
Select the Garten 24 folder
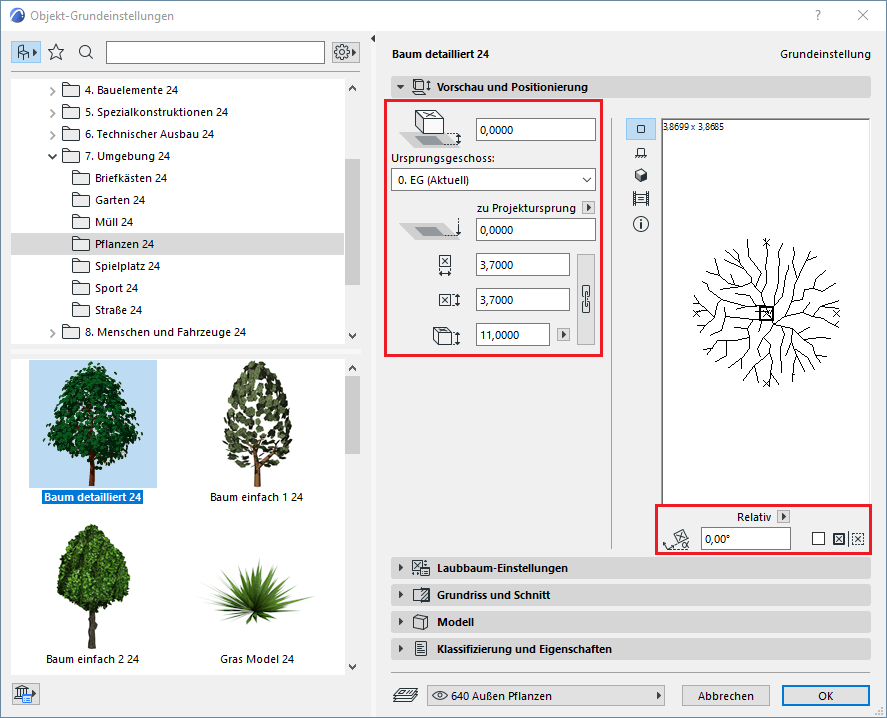point(120,200)
